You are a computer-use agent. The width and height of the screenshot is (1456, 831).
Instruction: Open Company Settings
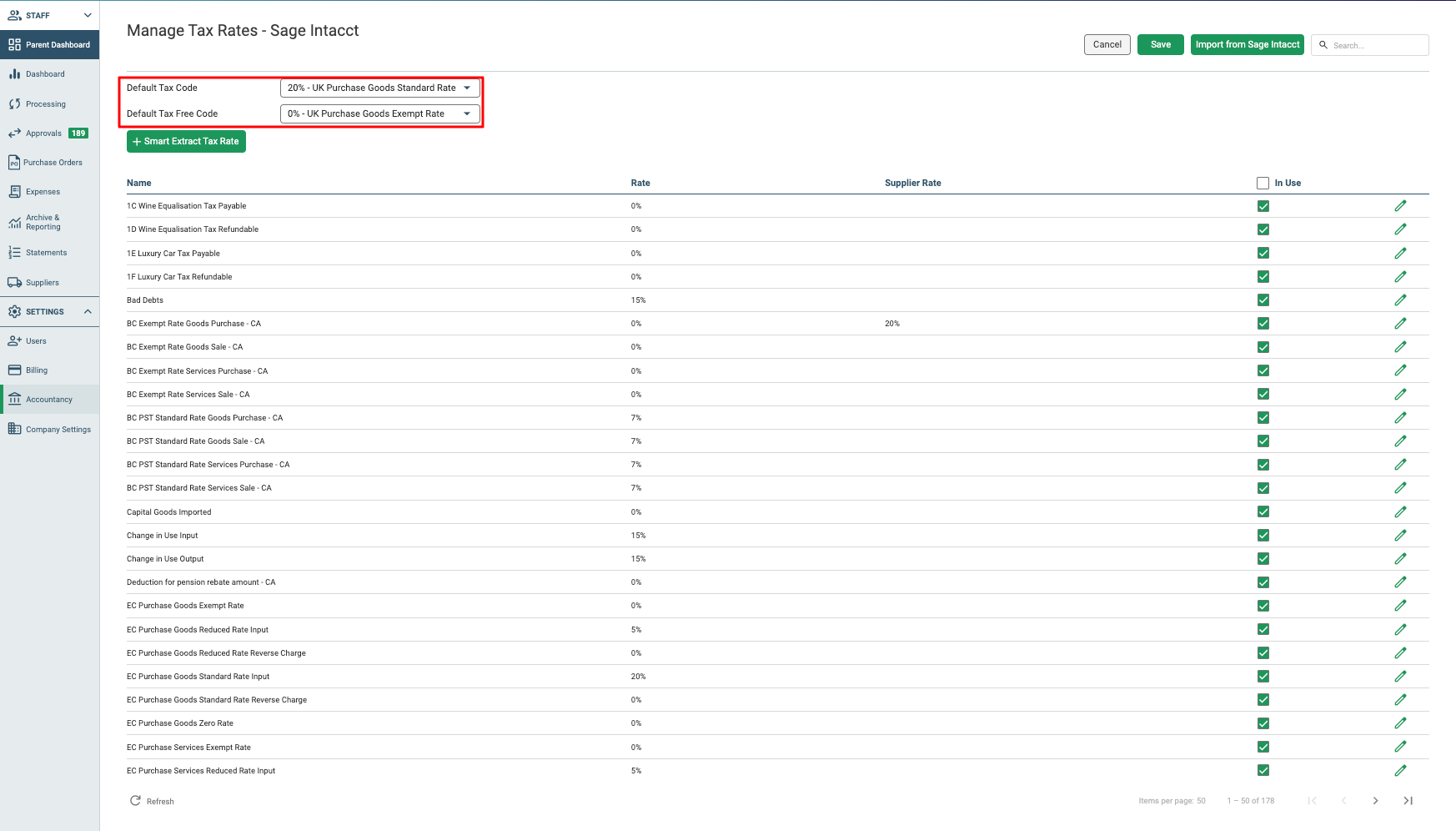[49, 430]
